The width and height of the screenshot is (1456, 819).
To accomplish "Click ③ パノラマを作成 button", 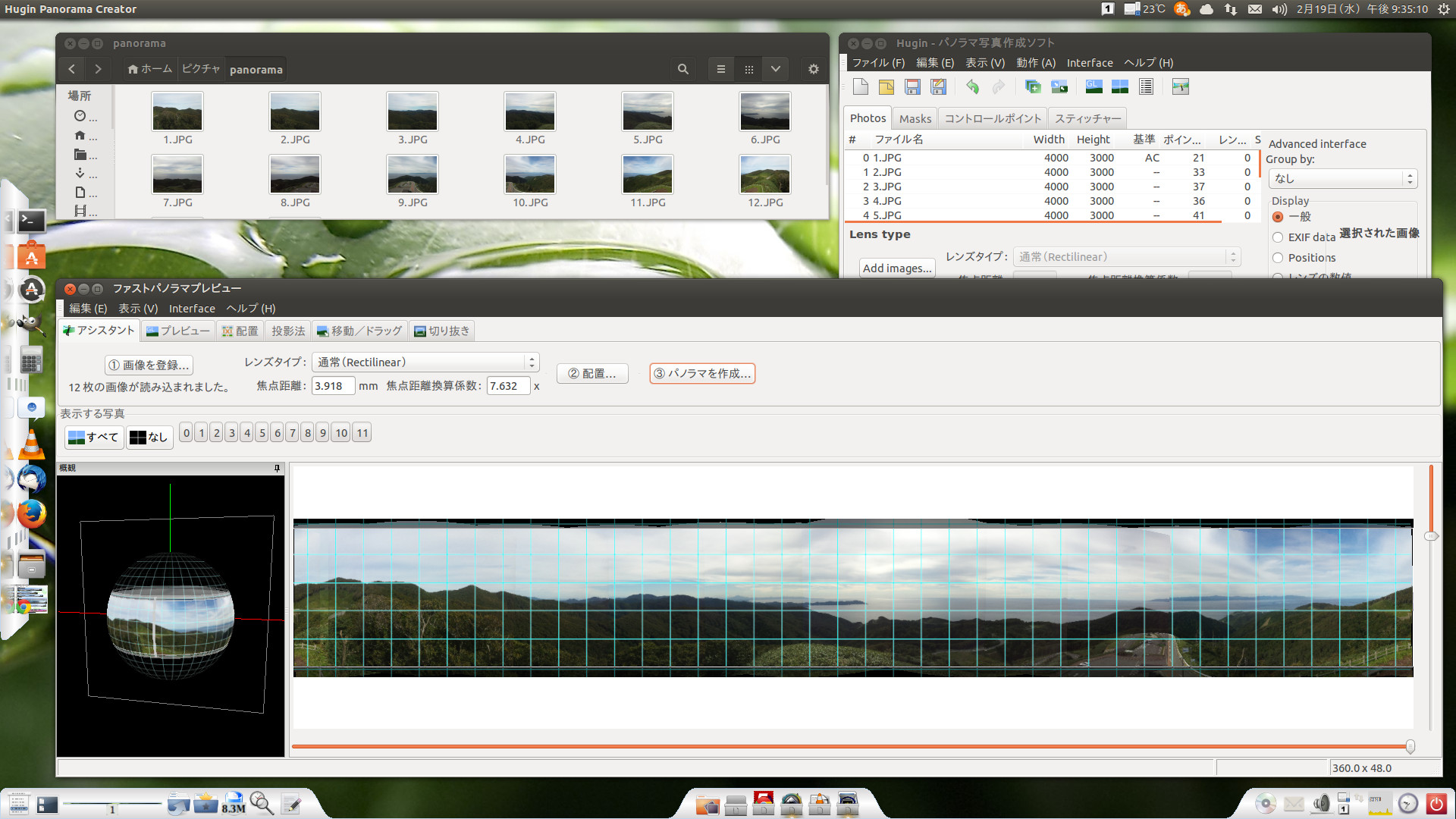I will [x=702, y=373].
